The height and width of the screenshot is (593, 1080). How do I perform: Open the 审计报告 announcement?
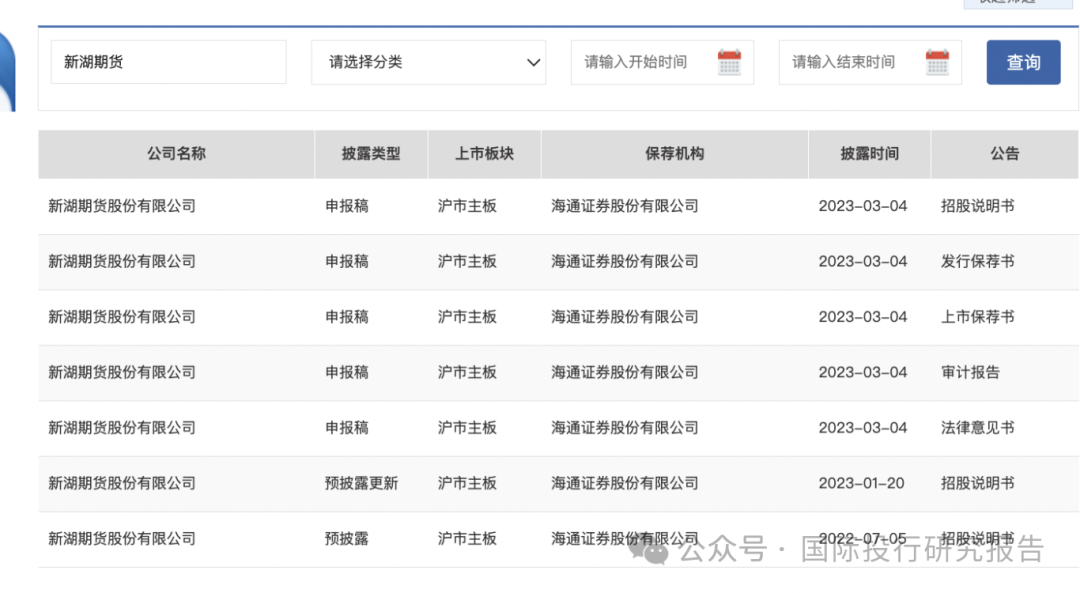(970, 372)
